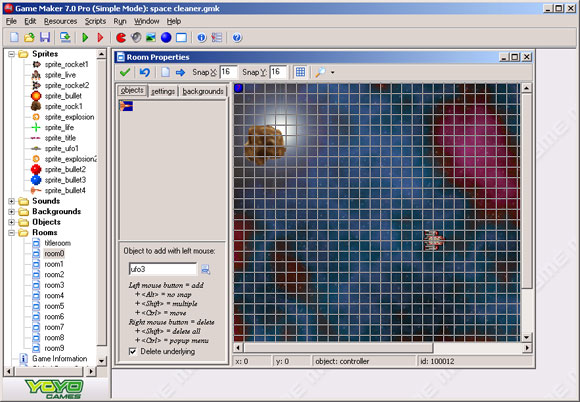The width and height of the screenshot is (580, 402).
Task: Open object selection menu beside ufo3 field
Action: pyautogui.click(x=206, y=269)
